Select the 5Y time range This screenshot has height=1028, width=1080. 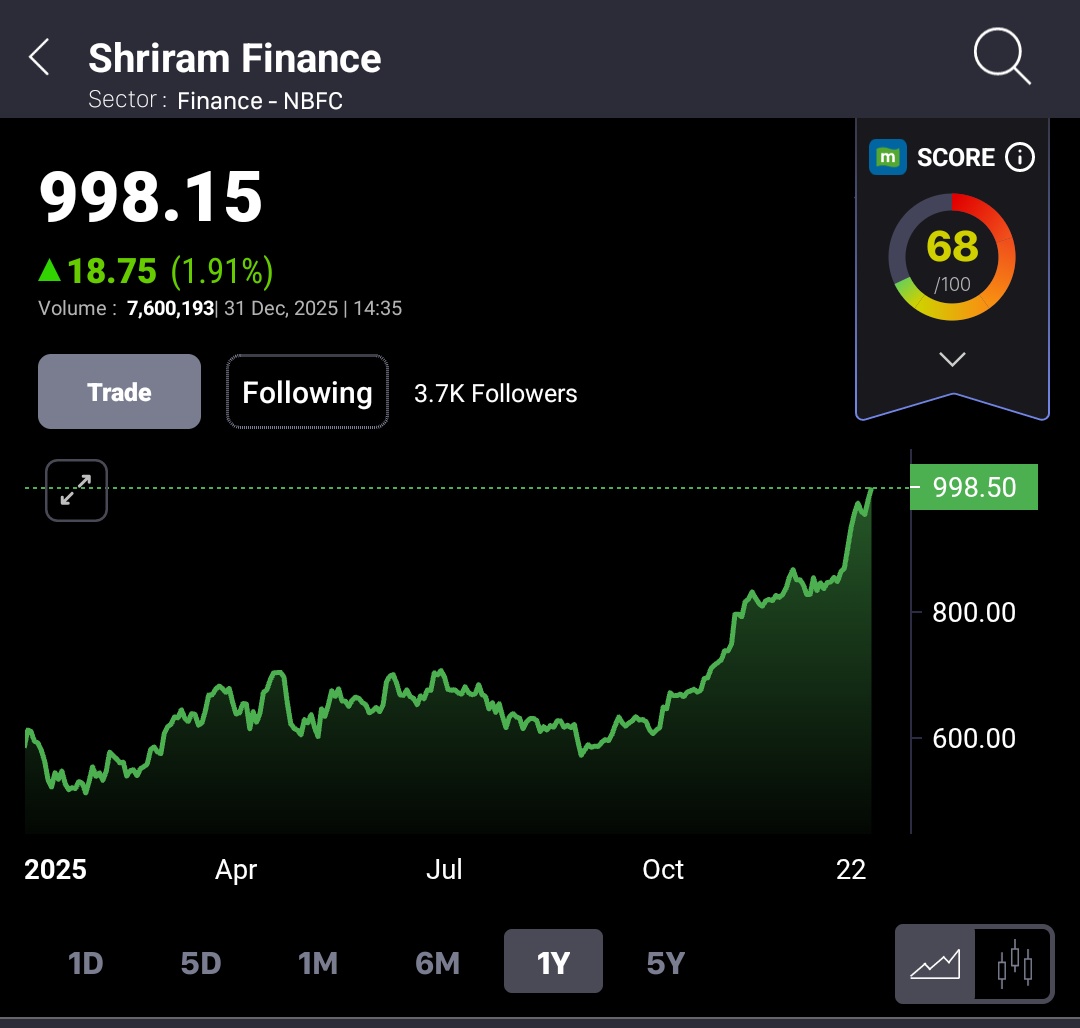pyautogui.click(x=666, y=963)
